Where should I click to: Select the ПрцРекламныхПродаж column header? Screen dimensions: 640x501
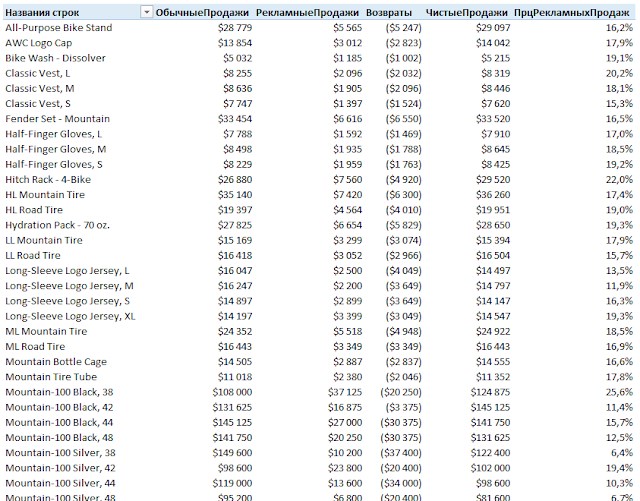571,13
